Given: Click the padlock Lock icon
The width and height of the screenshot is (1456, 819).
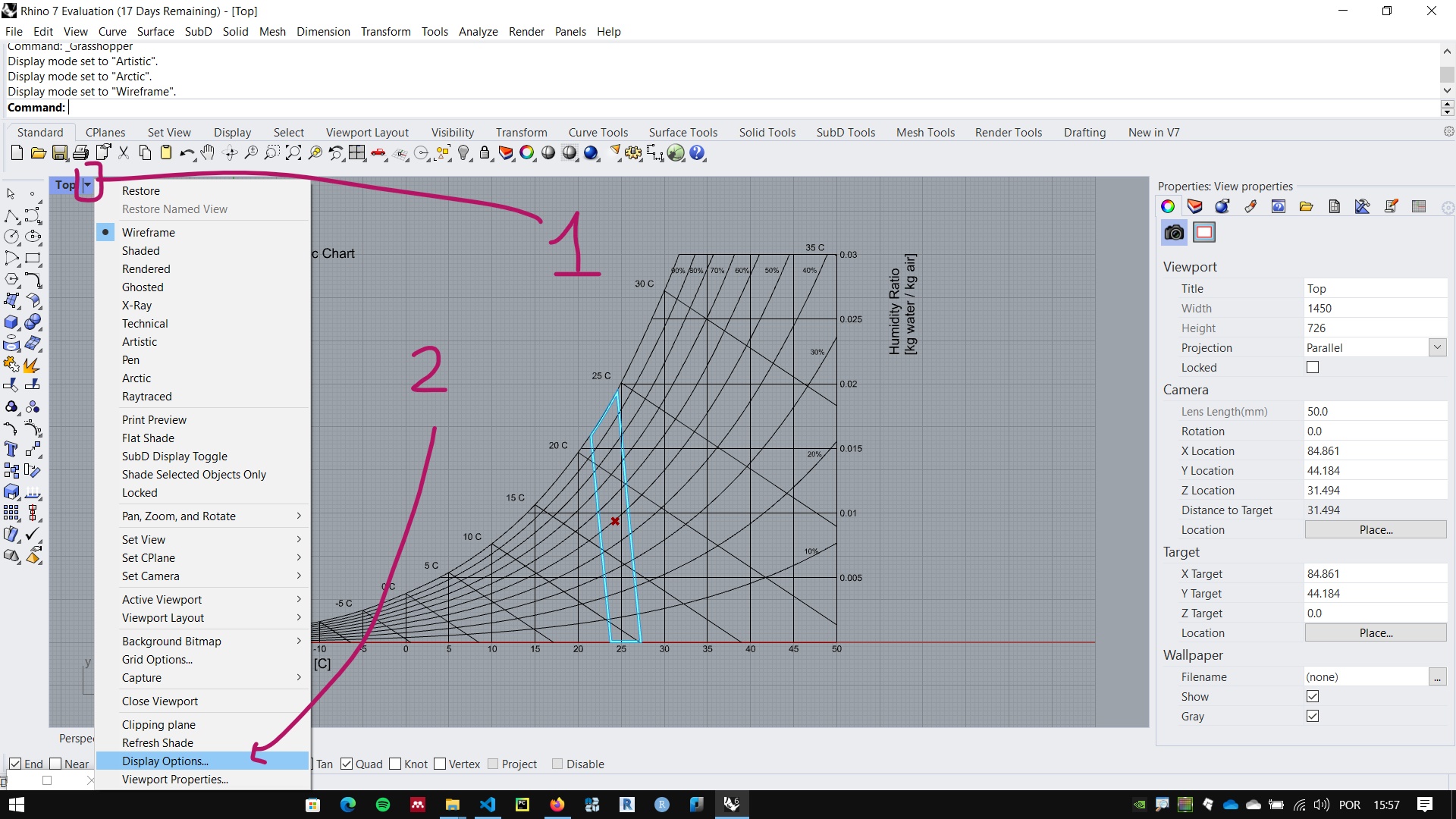Looking at the screenshot, I should (485, 153).
